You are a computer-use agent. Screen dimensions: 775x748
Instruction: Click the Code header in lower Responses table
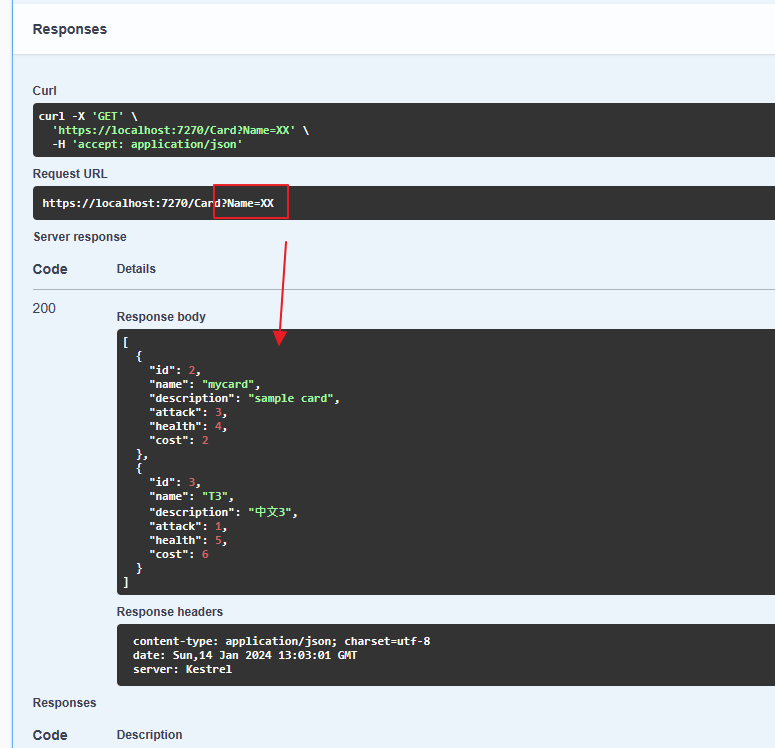[x=50, y=735]
